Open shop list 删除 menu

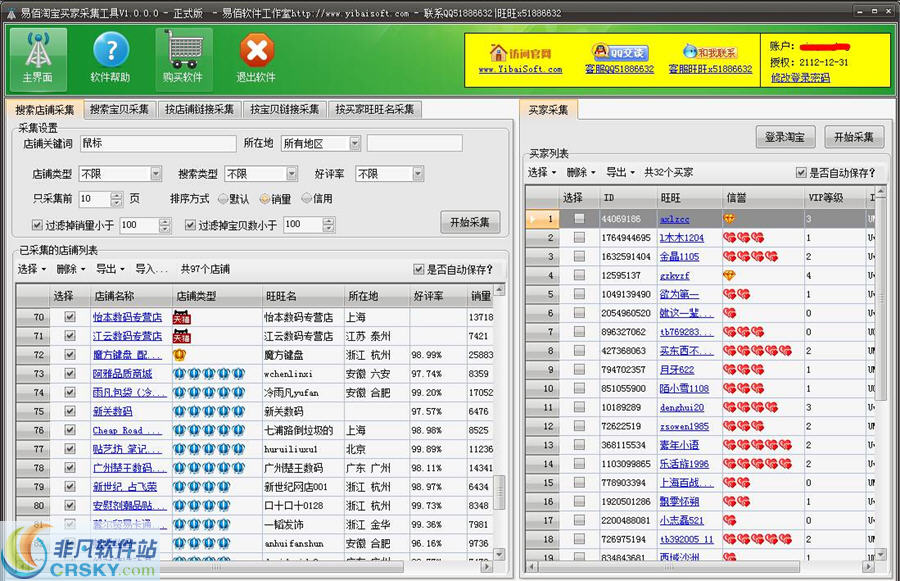click(71, 269)
